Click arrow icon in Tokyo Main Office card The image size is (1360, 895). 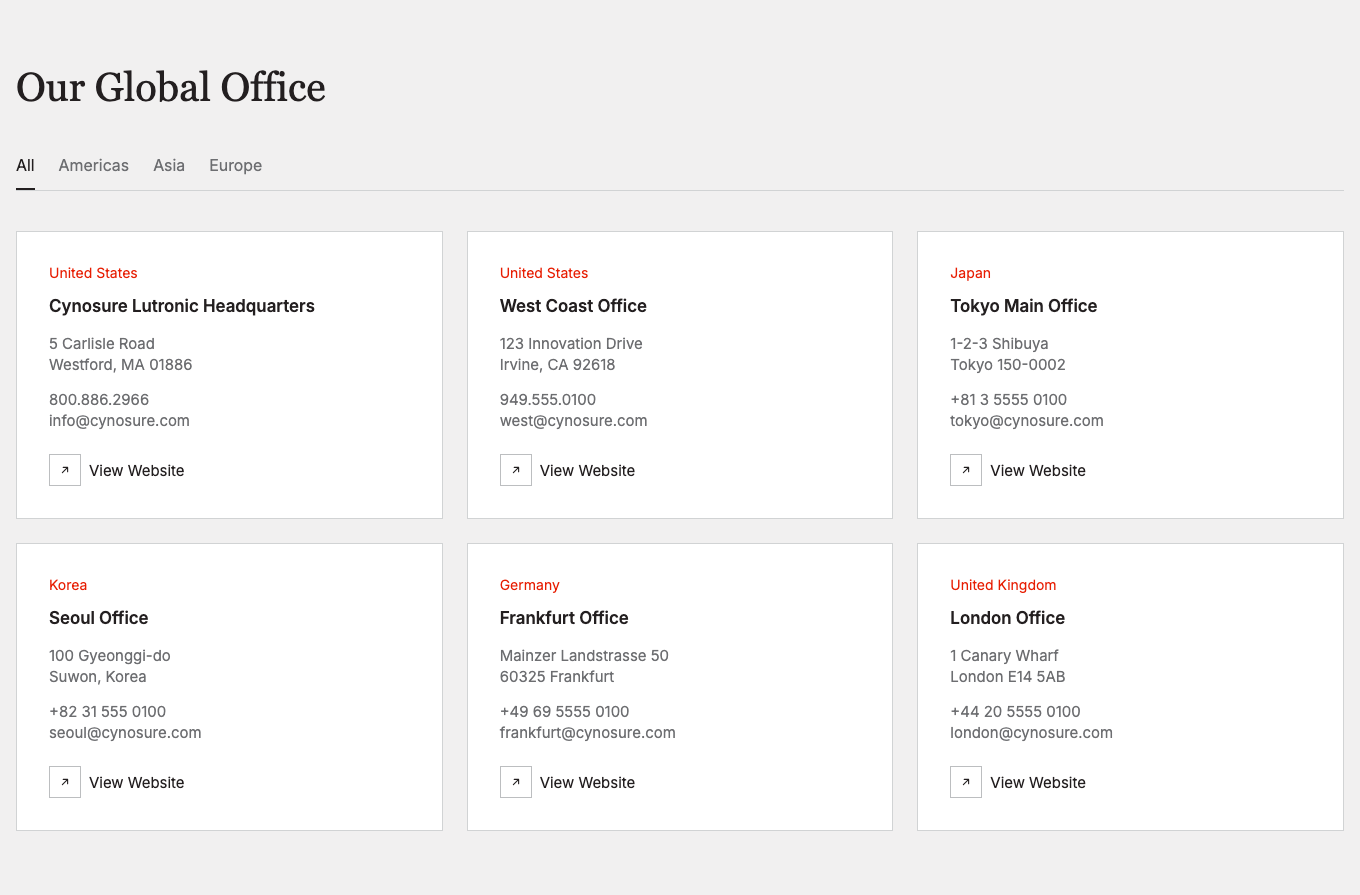pos(966,470)
